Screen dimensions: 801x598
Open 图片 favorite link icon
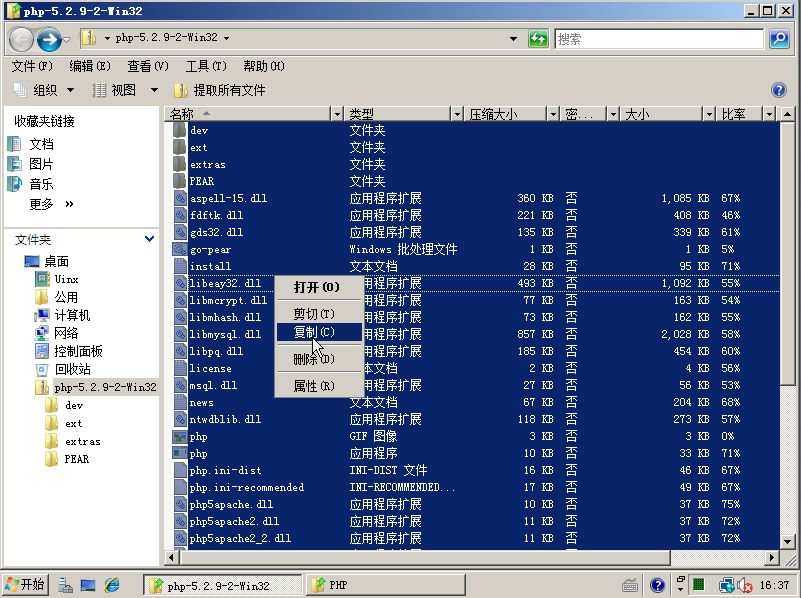pos(14,164)
